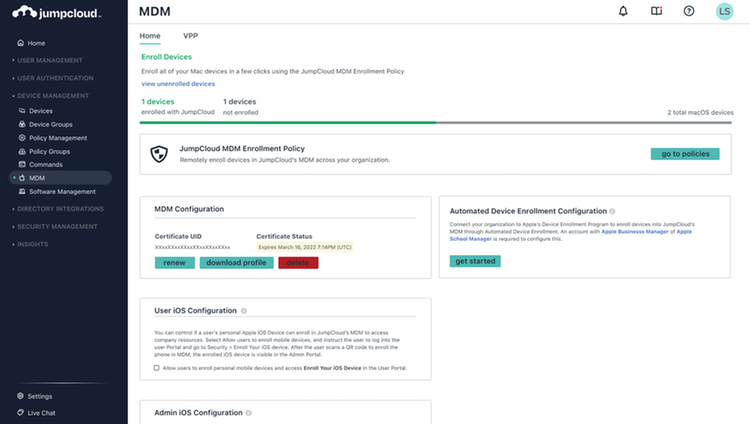Viewport: 750px width, 424px height.
Task: Click the MDM apple icon in sidebar
Action: pos(22,178)
